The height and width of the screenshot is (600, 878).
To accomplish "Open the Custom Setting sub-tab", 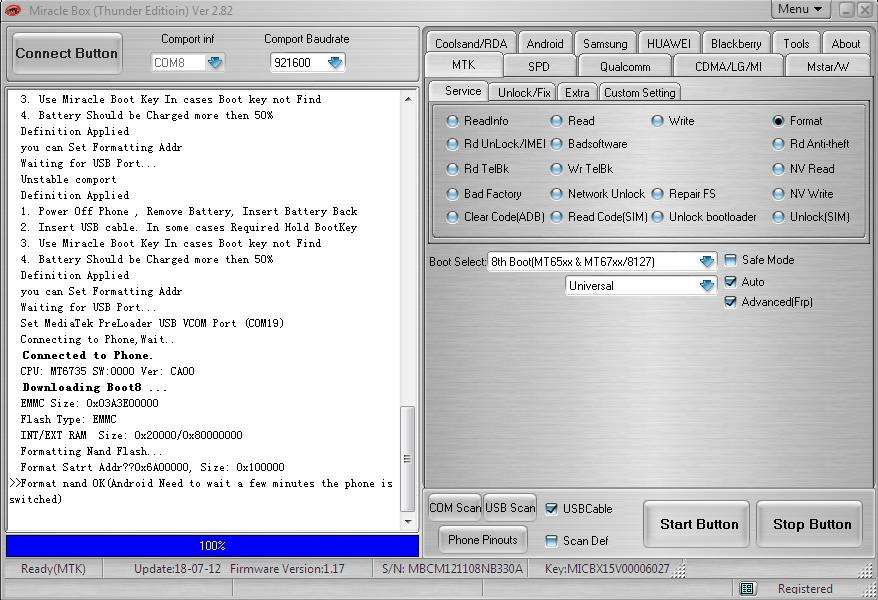I will [640, 92].
